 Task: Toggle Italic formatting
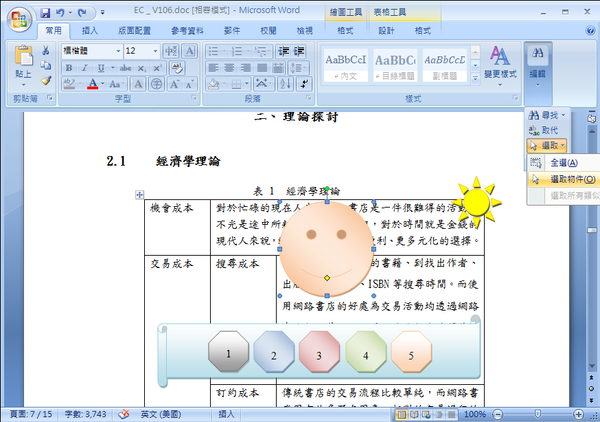[85, 68]
